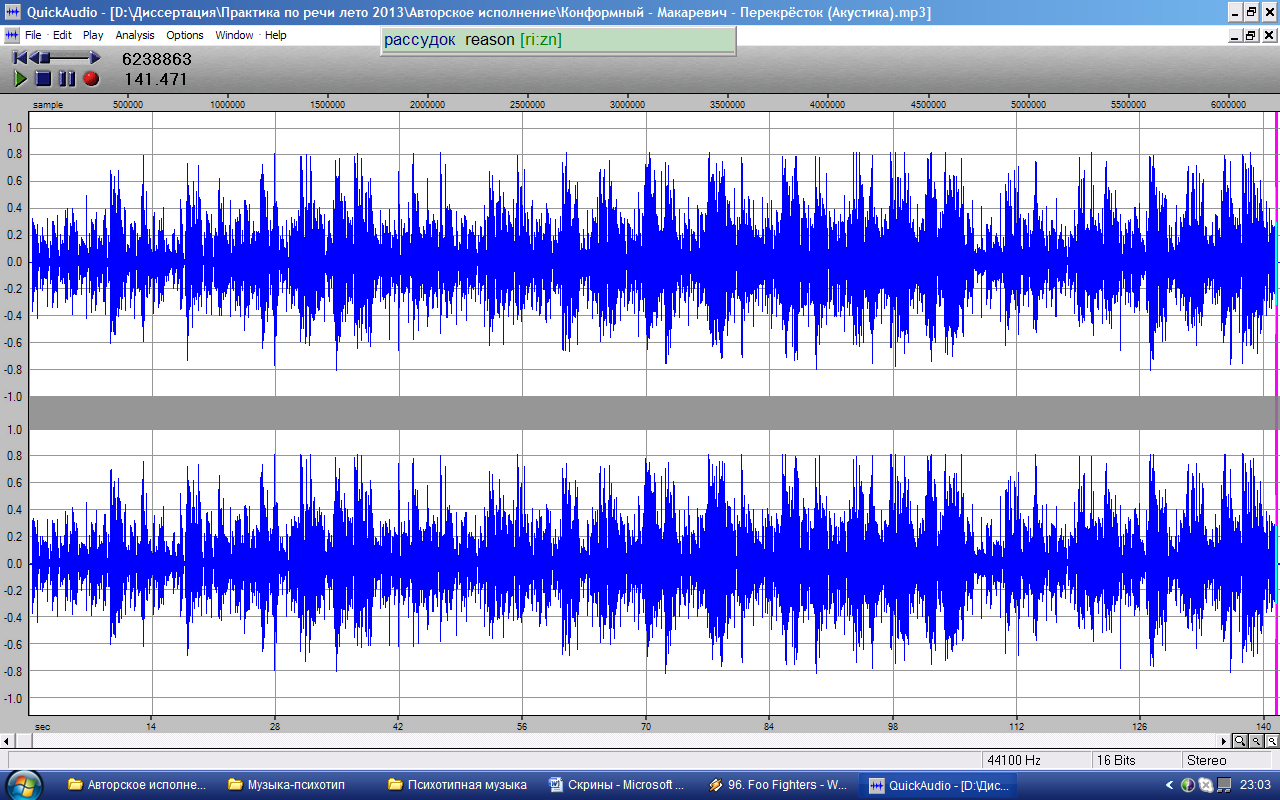Image resolution: width=1280 pixels, height=800 pixels.
Task: Expand hidden system tray icons
Action: [1170, 785]
